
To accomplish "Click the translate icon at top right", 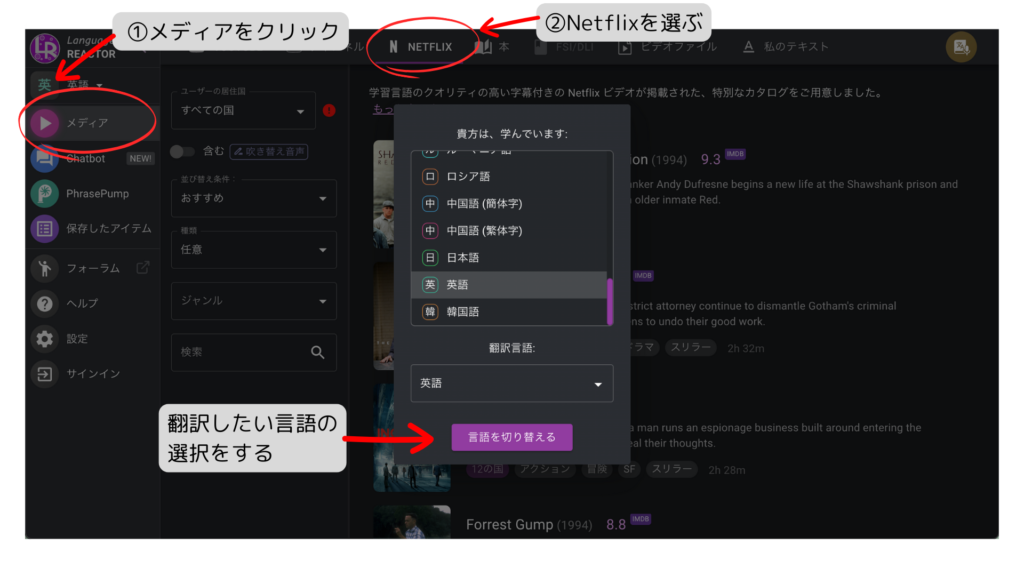I will click(x=961, y=47).
